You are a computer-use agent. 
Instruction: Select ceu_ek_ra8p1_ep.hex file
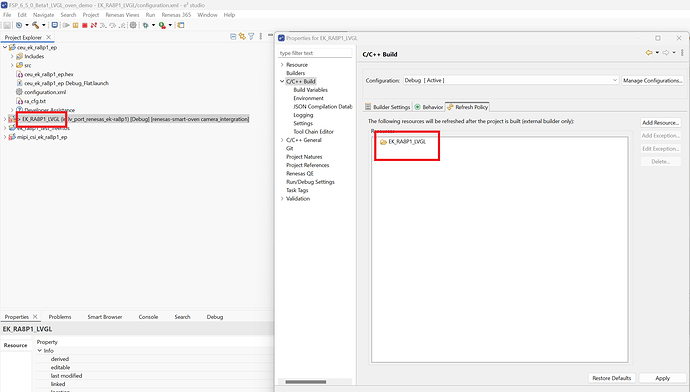tap(49, 74)
